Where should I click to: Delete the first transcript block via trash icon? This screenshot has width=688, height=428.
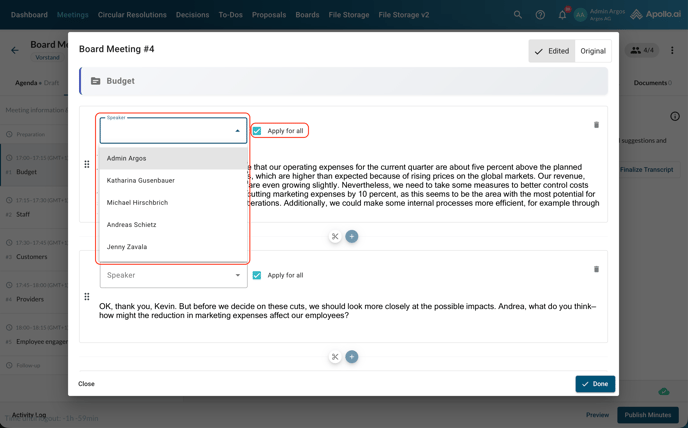(596, 125)
